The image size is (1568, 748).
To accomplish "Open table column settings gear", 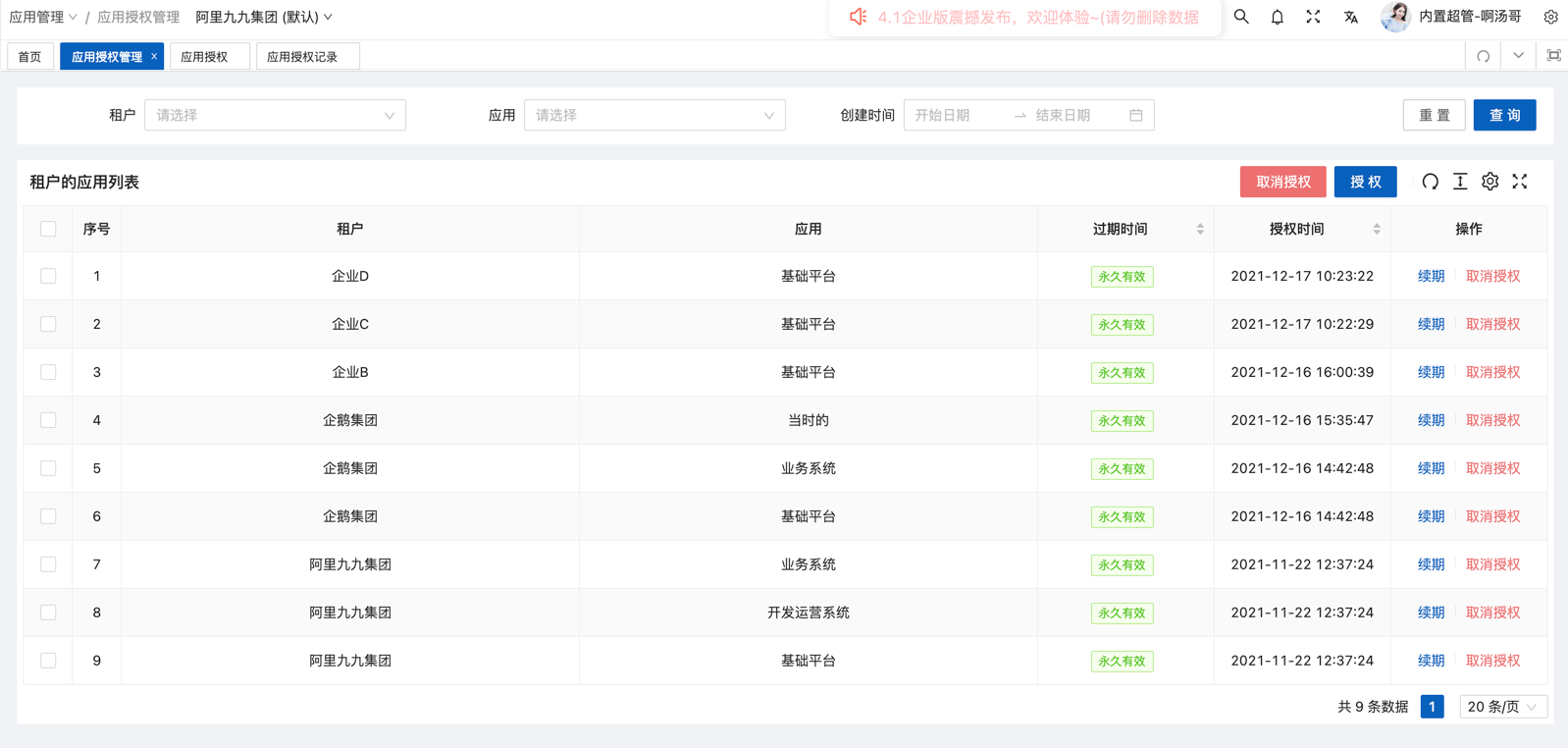I will point(1490,182).
